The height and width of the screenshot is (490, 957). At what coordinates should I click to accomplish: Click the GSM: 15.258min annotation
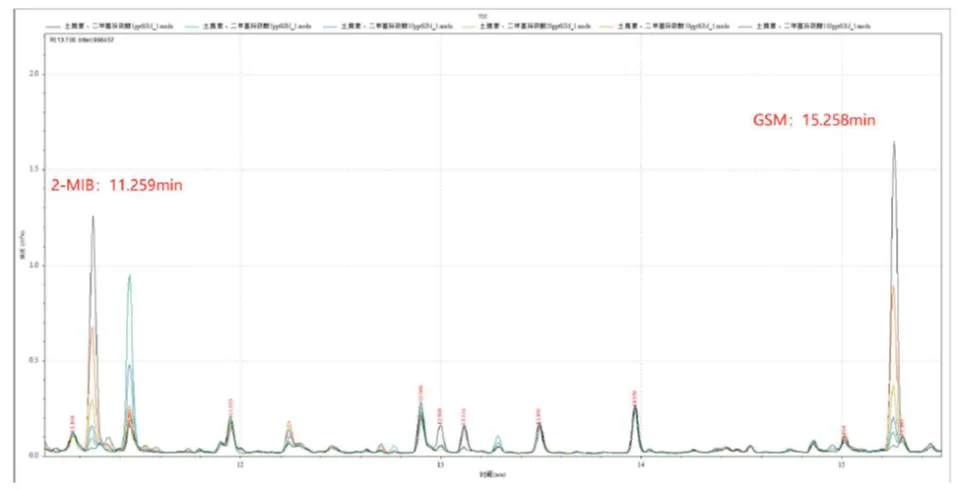814,120
